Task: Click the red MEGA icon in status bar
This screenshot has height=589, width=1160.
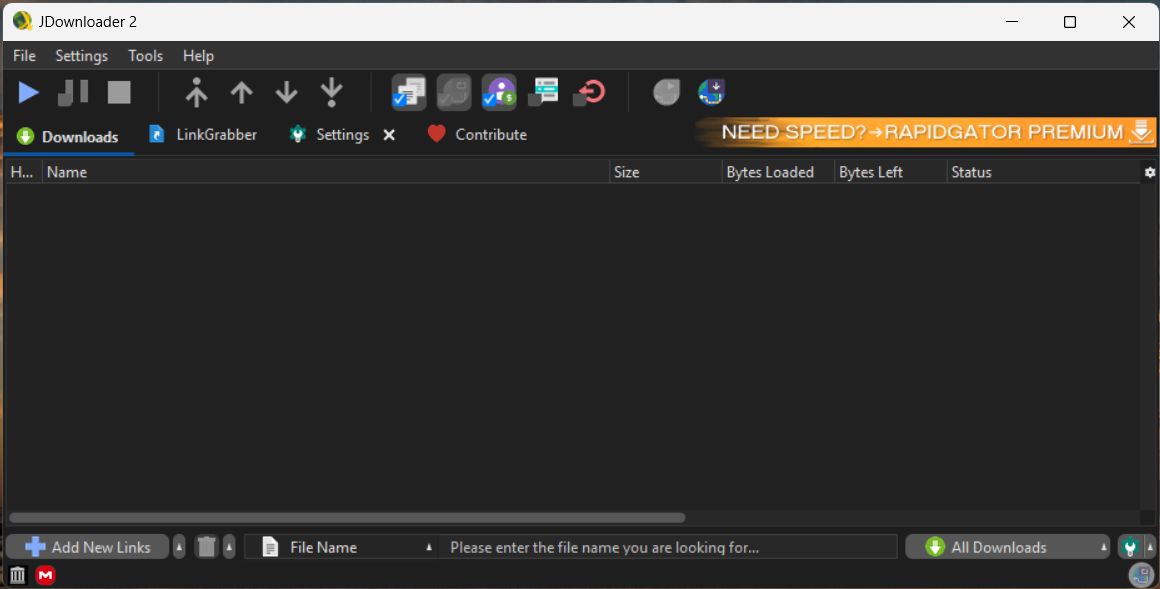Action: pyautogui.click(x=46, y=575)
